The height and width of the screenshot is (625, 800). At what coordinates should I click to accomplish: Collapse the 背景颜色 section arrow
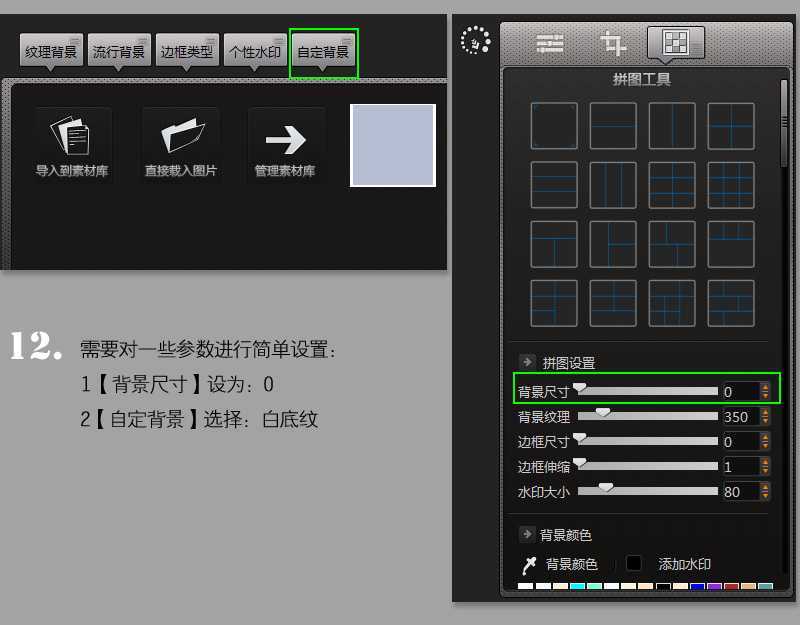pos(527,534)
